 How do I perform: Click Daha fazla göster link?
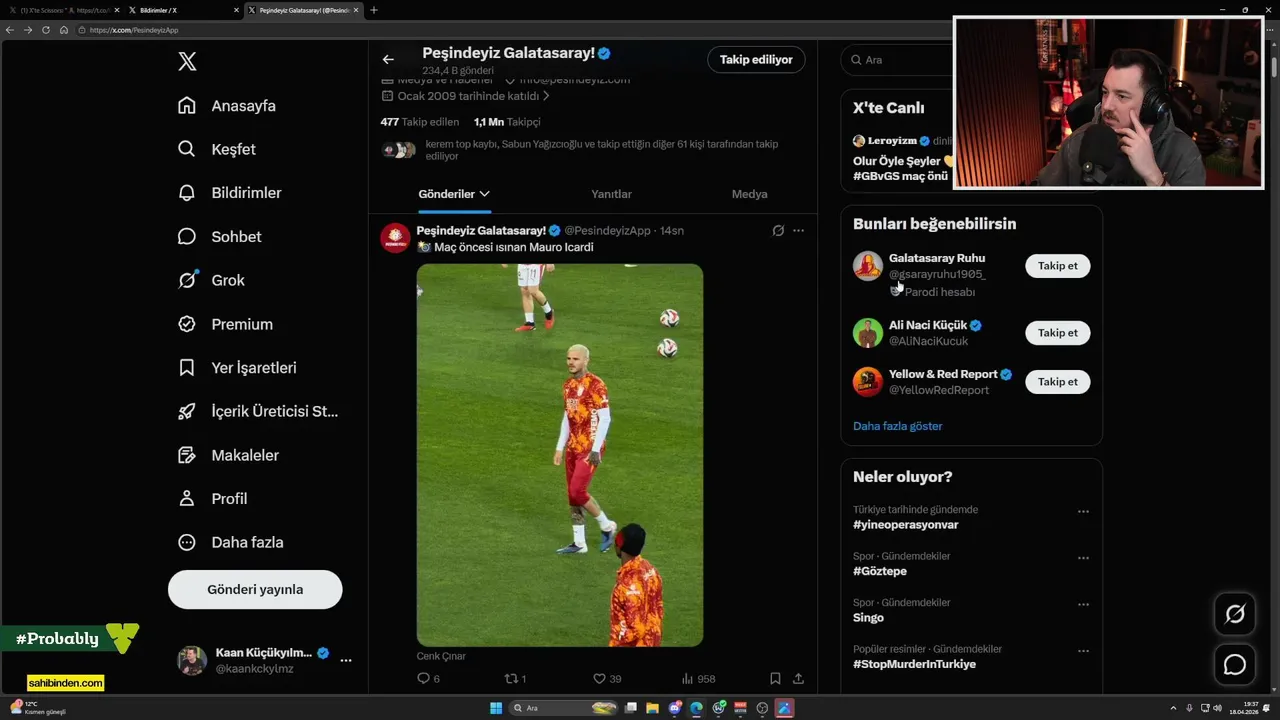coord(897,426)
